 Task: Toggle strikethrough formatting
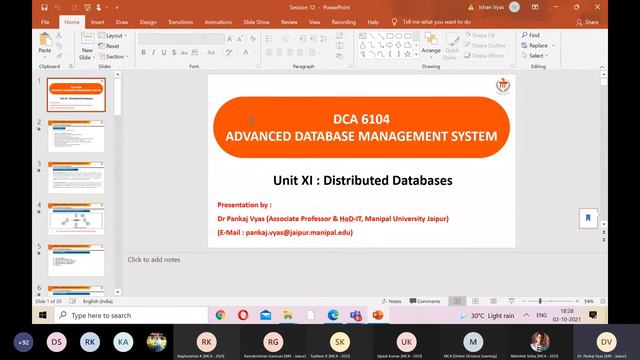pos(184,52)
